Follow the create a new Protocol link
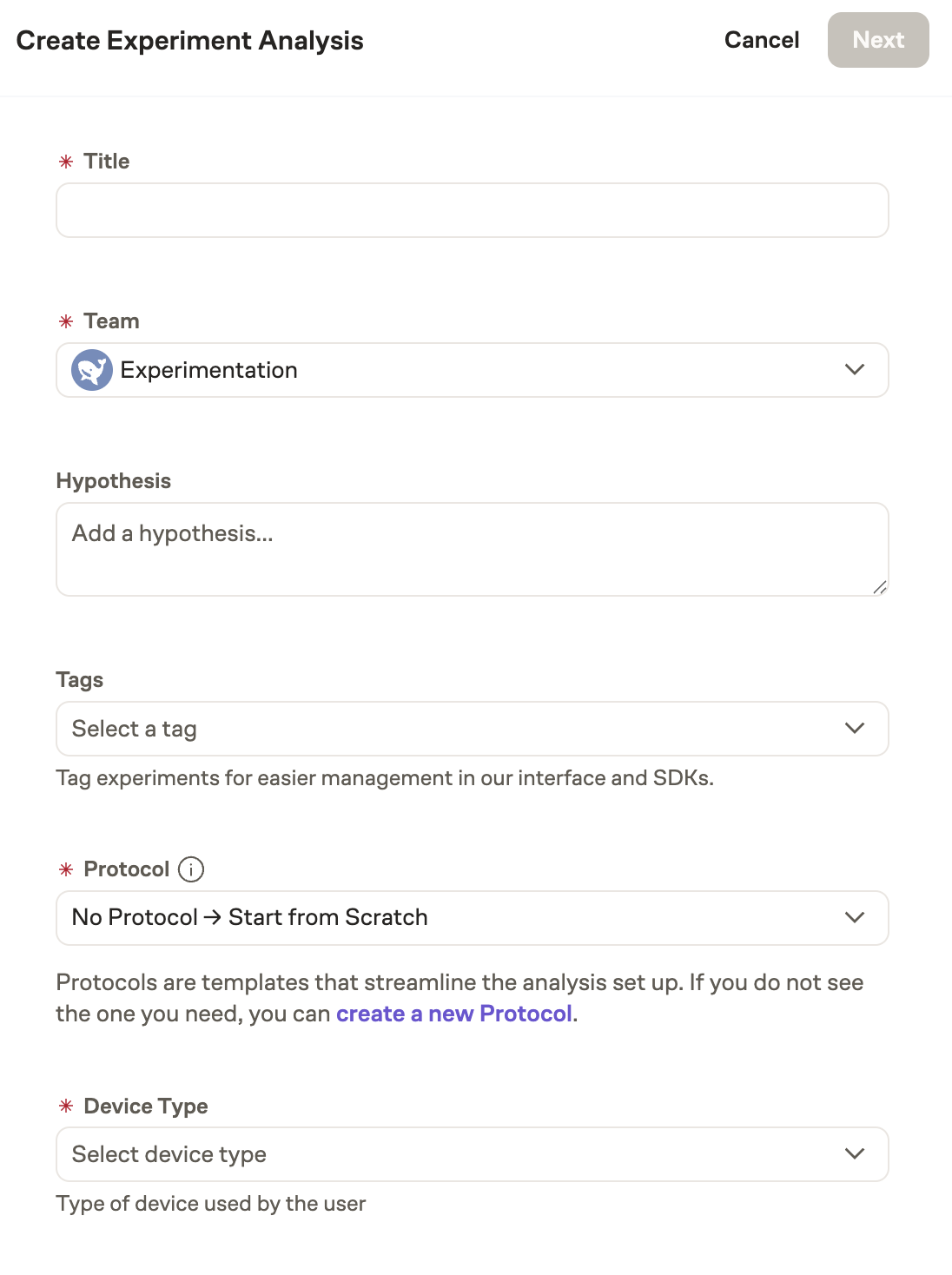This screenshot has height=1275, width=952. point(454,1013)
